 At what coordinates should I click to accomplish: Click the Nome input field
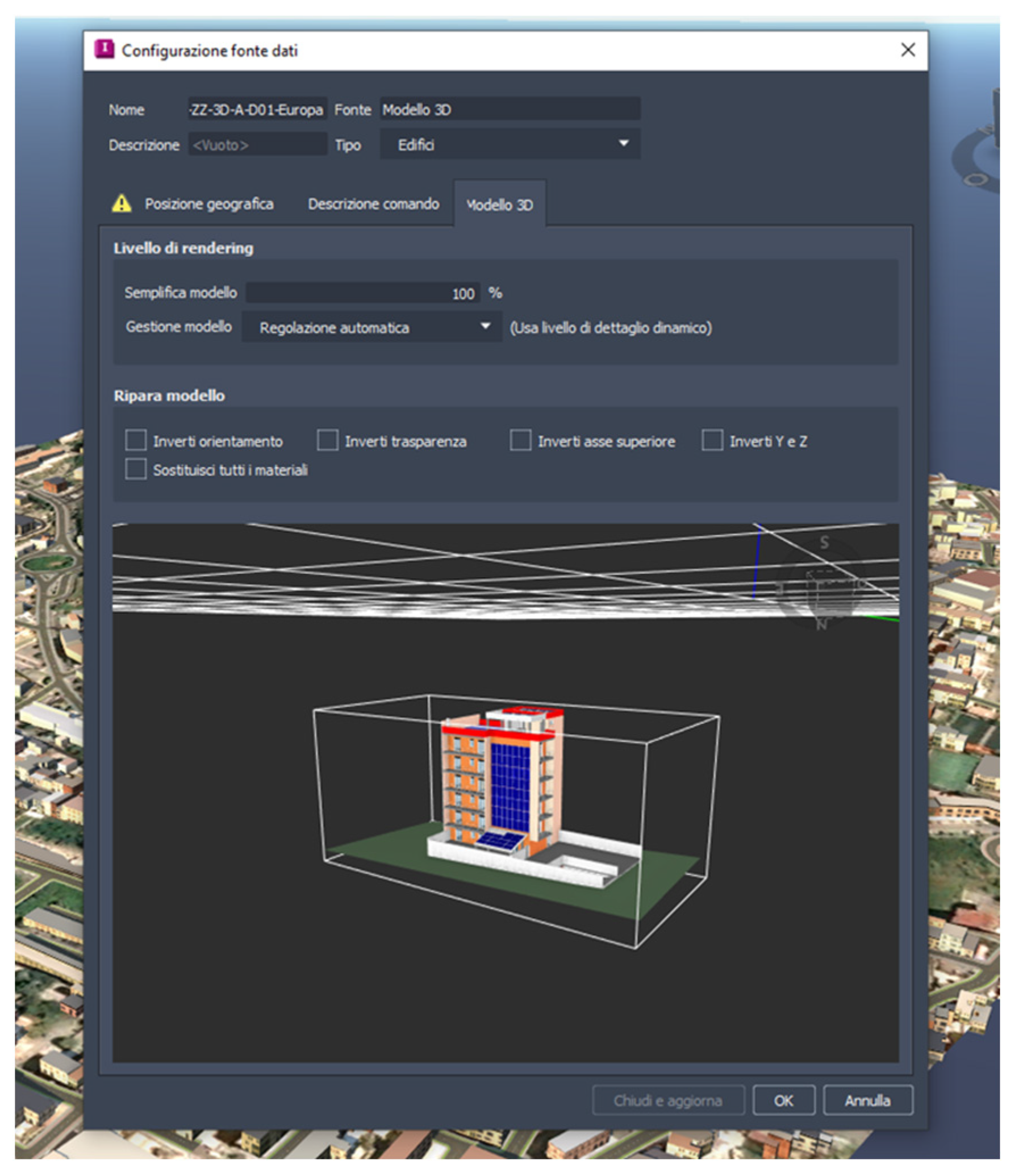point(257,110)
